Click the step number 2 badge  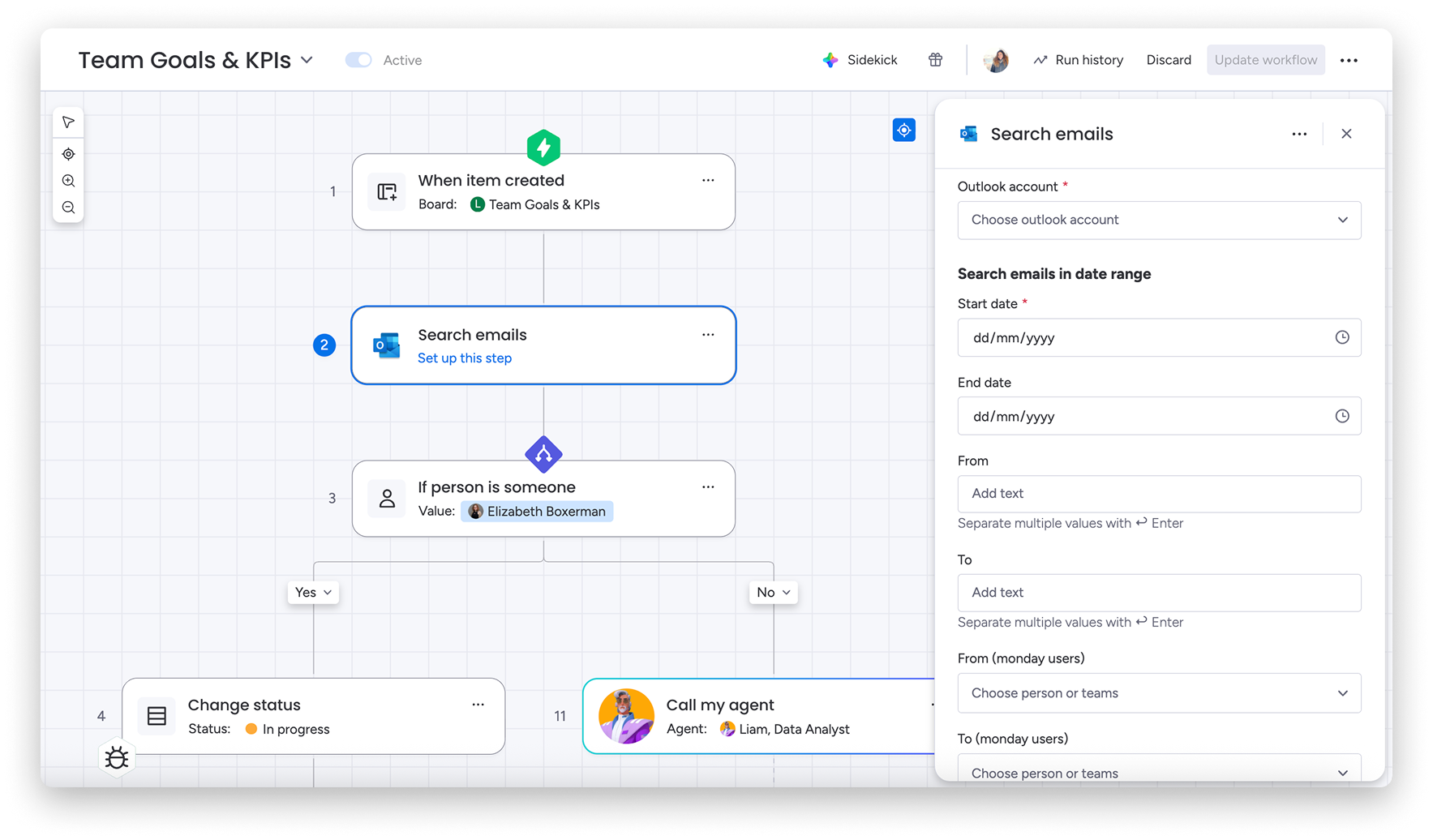click(x=324, y=345)
